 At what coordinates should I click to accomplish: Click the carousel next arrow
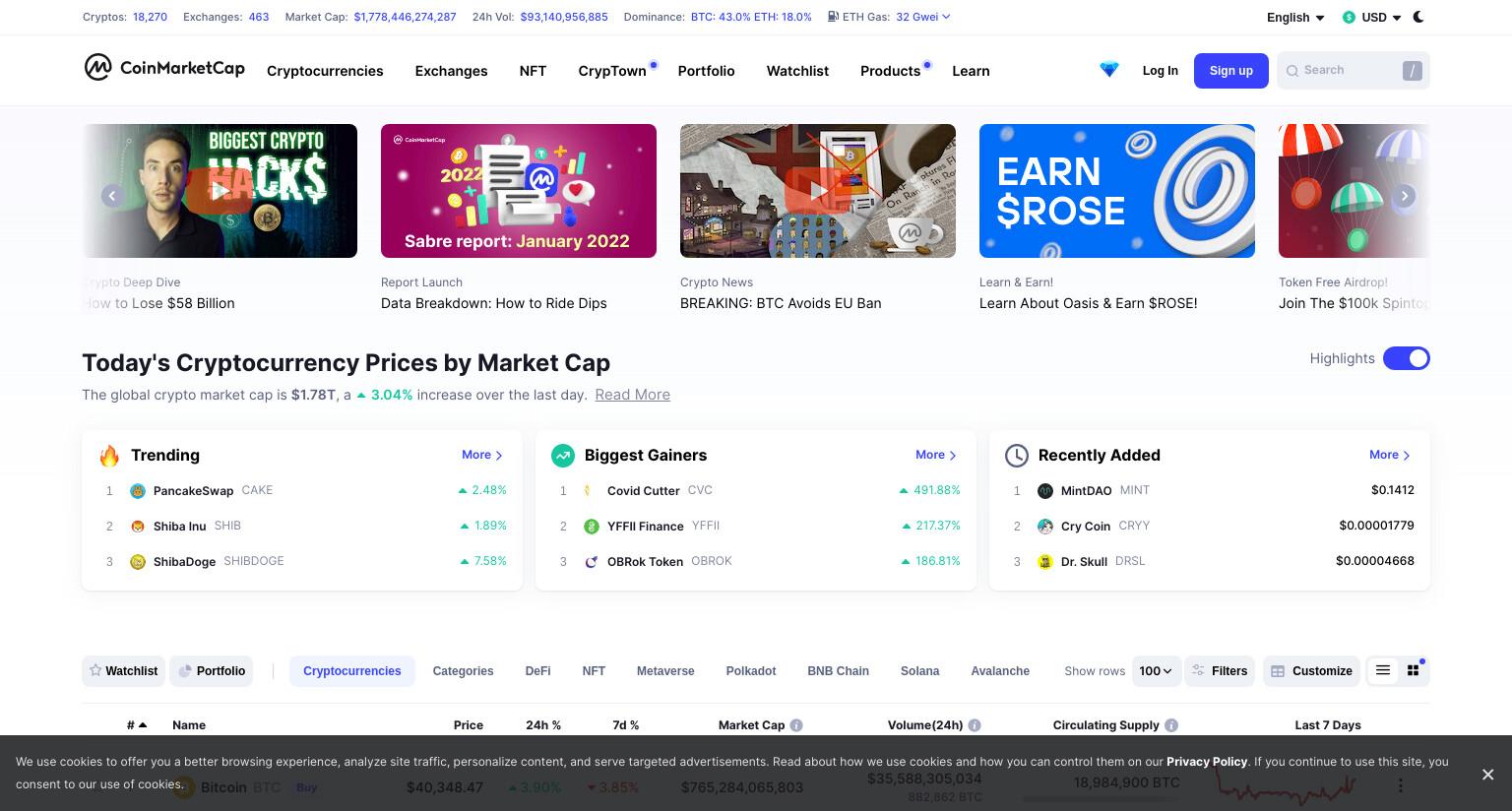coord(1405,196)
